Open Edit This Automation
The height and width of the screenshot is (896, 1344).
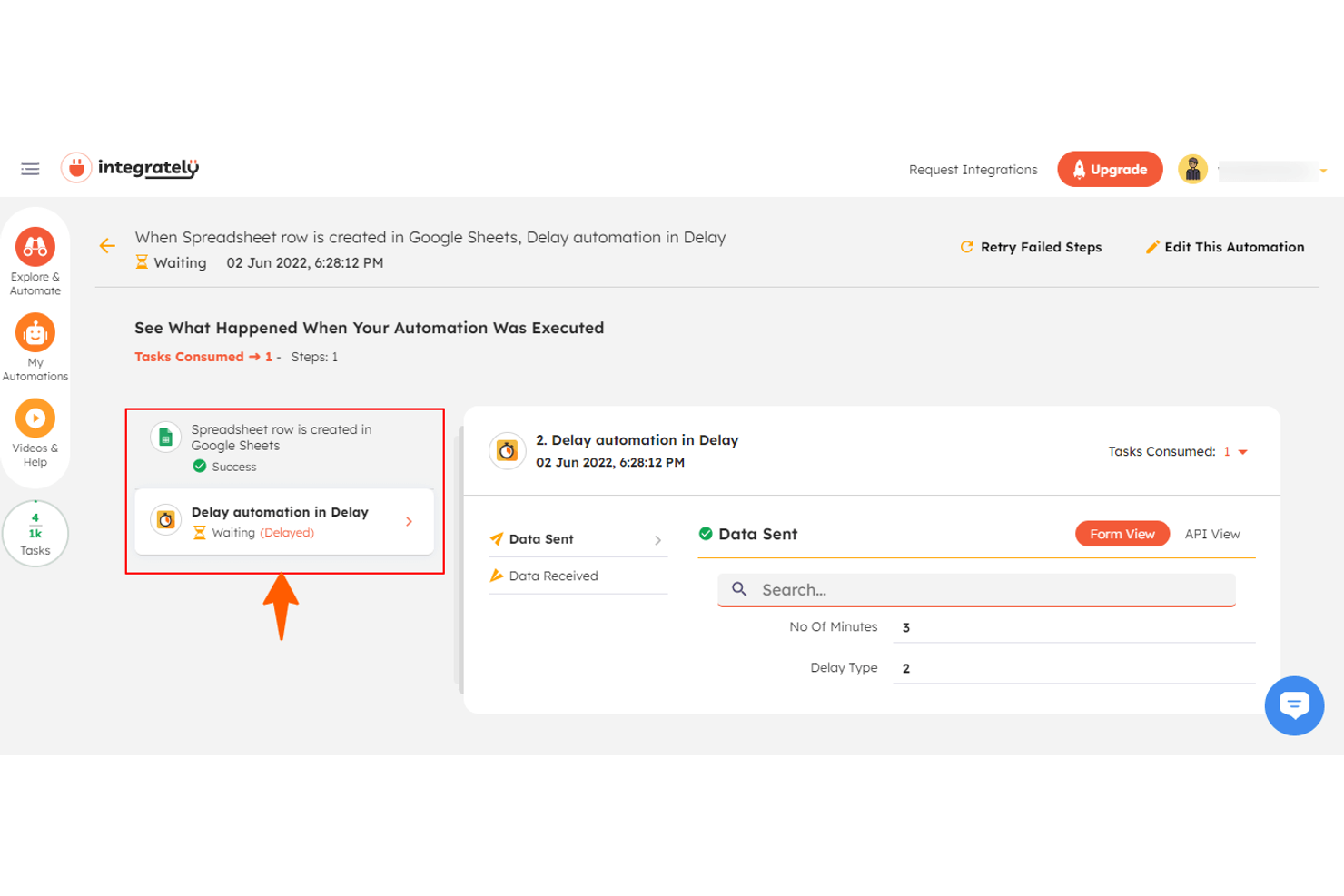pyautogui.click(x=1224, y=247)
